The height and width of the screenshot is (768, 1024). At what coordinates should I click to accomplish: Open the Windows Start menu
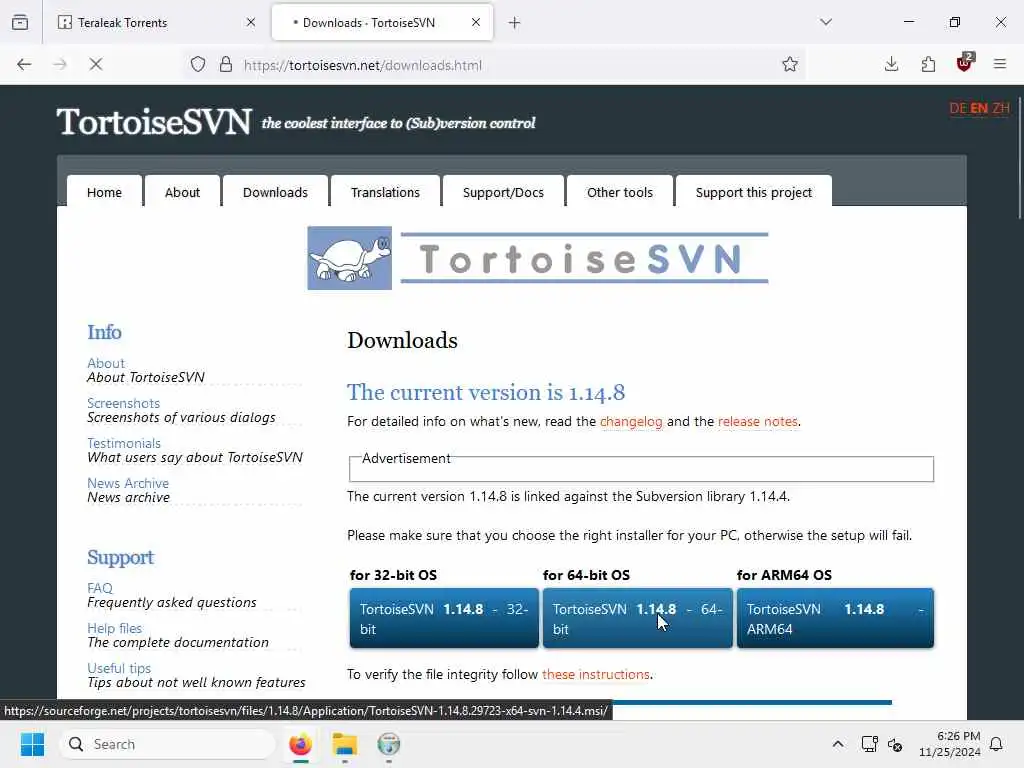(x=32, y=744)
